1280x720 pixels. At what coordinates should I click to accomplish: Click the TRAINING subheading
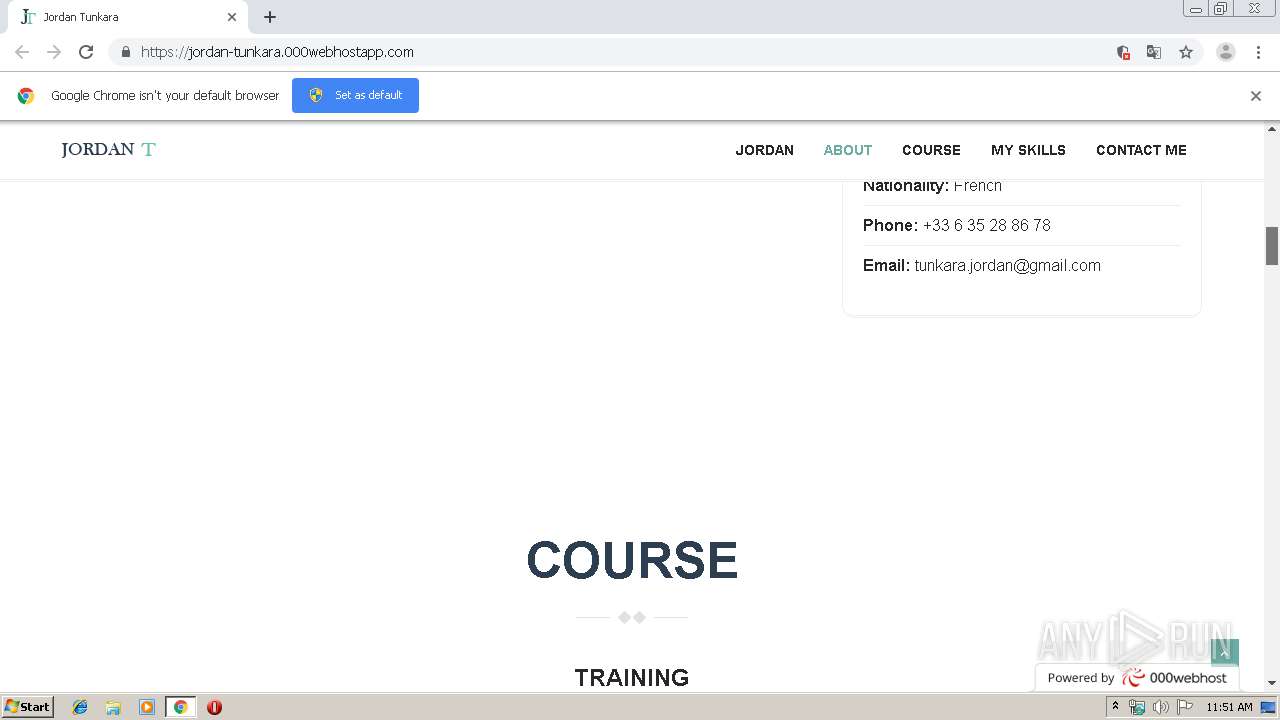pyautogui.click(x=632, y=677)
